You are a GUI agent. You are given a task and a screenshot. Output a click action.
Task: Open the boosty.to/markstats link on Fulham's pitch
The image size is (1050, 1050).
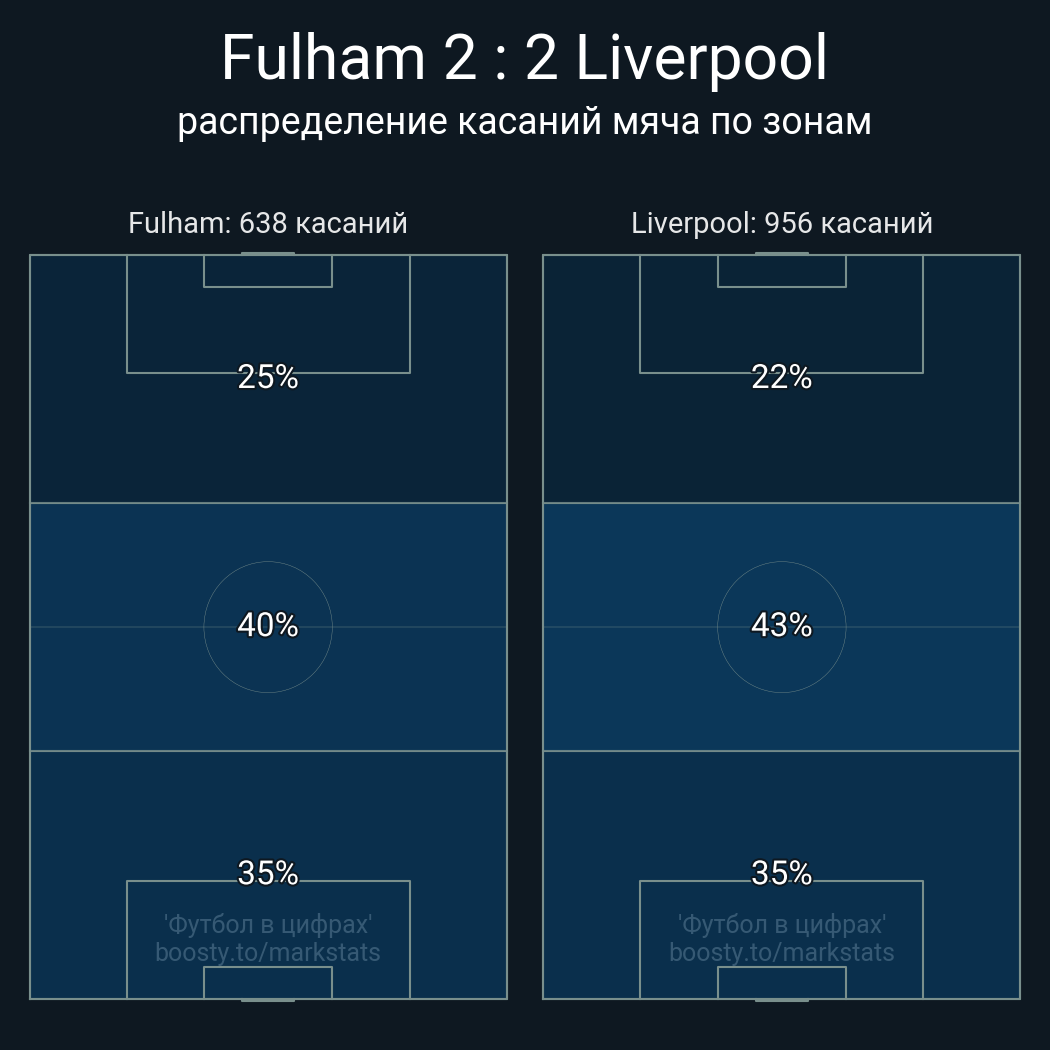[268, 952]
